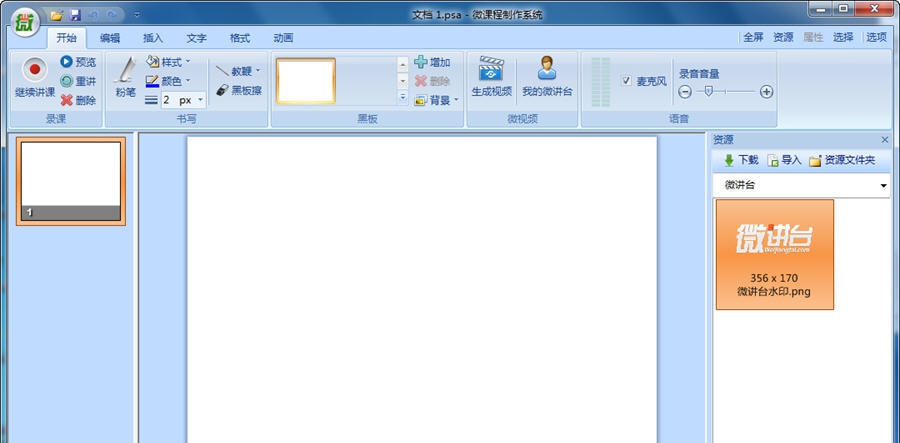The image size is (900, 443).
Task: Click 全屏 fullscreen button
Action: point(754,37)
